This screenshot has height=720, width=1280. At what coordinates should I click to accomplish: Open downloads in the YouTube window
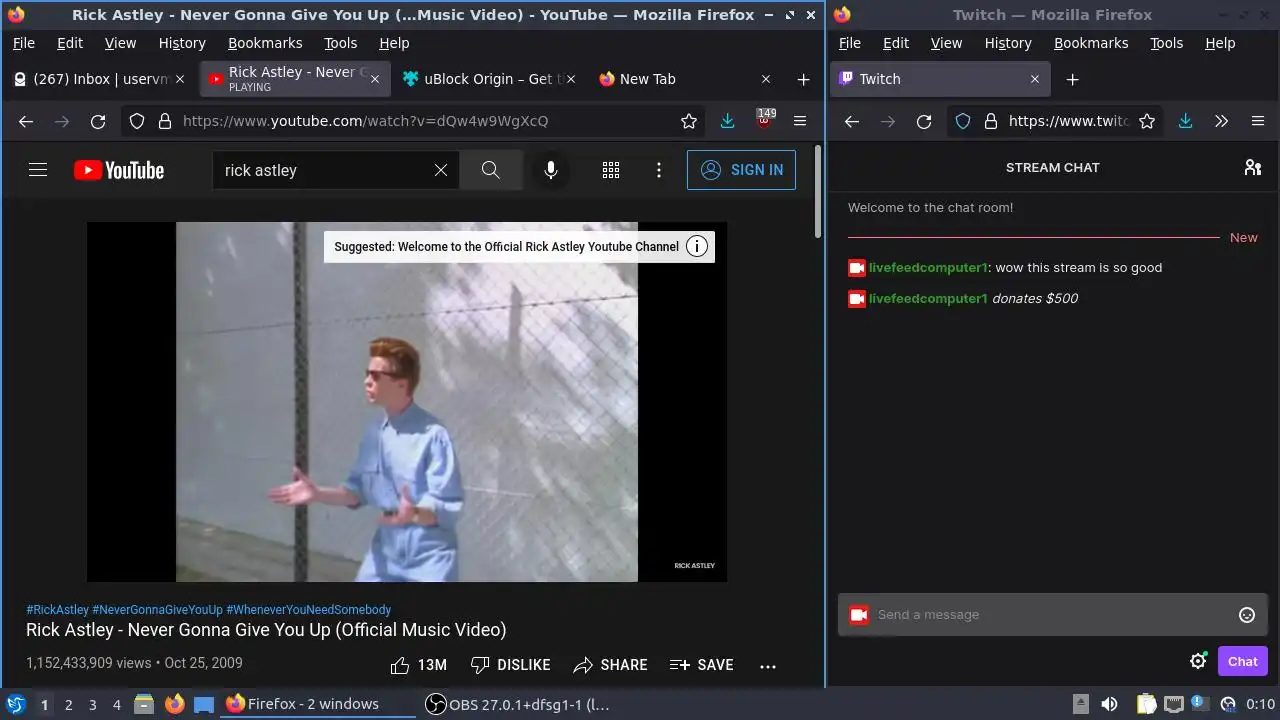pyautogui.click(x=728, y=121)
